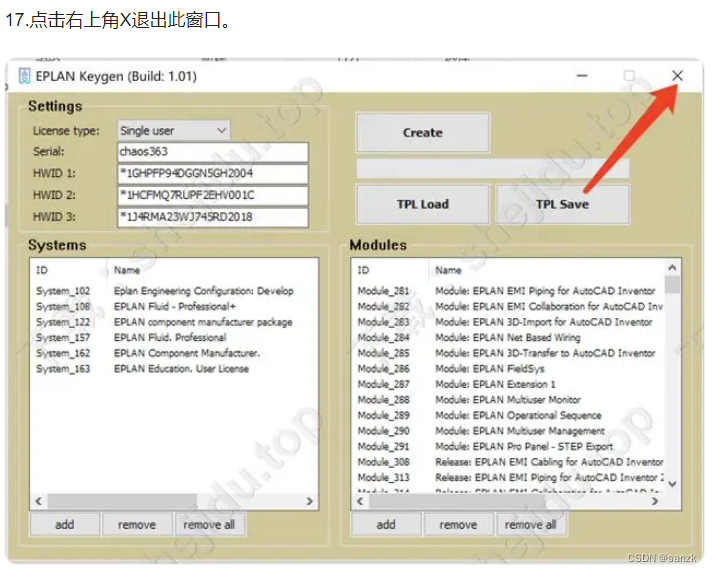Close the EPLAN Keygen window
712x572 pixels.
[x=677, y=76]
